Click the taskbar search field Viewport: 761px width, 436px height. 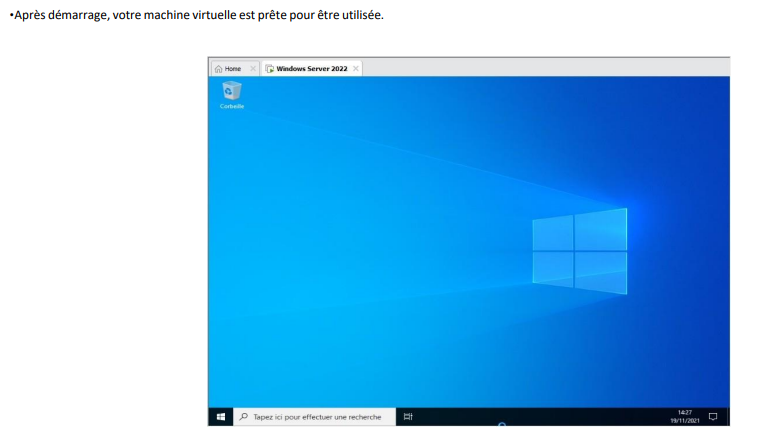point(314,417)
